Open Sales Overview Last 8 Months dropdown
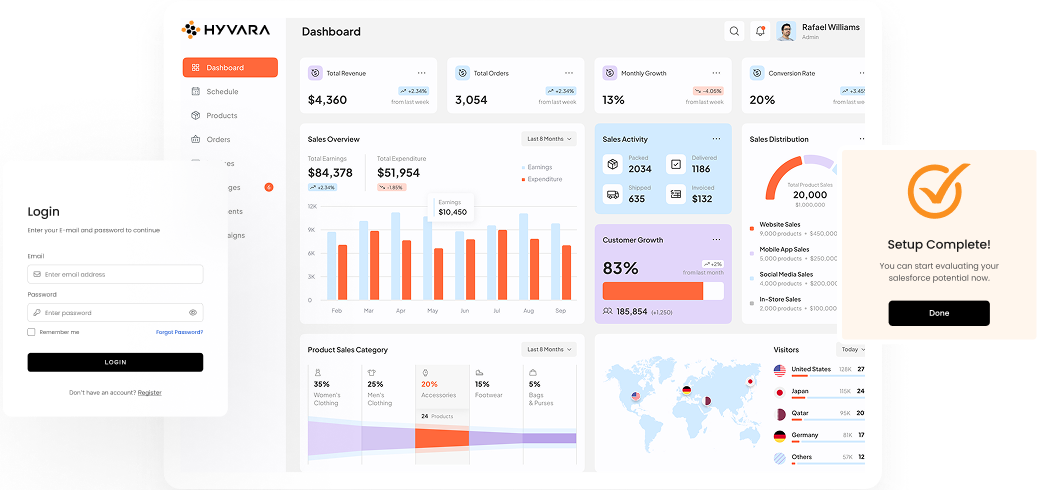 [549, 139]
